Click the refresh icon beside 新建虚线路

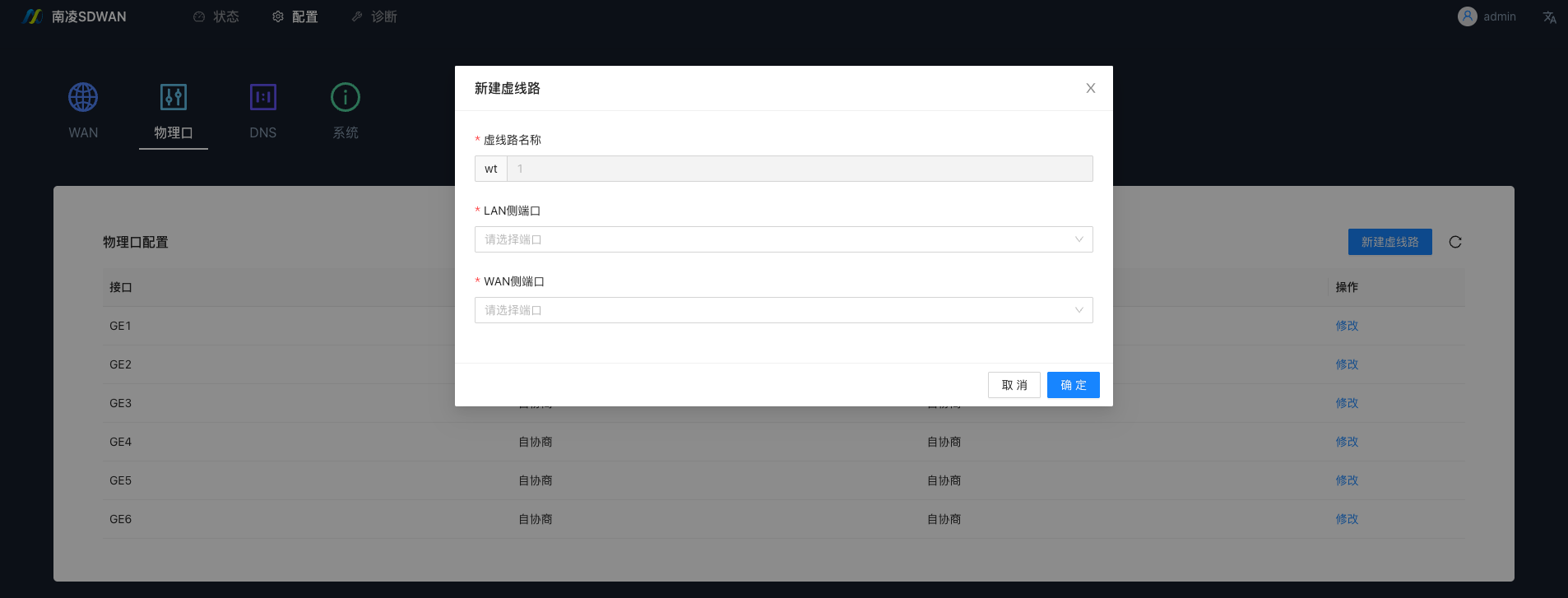click(x=1455, y=242)
